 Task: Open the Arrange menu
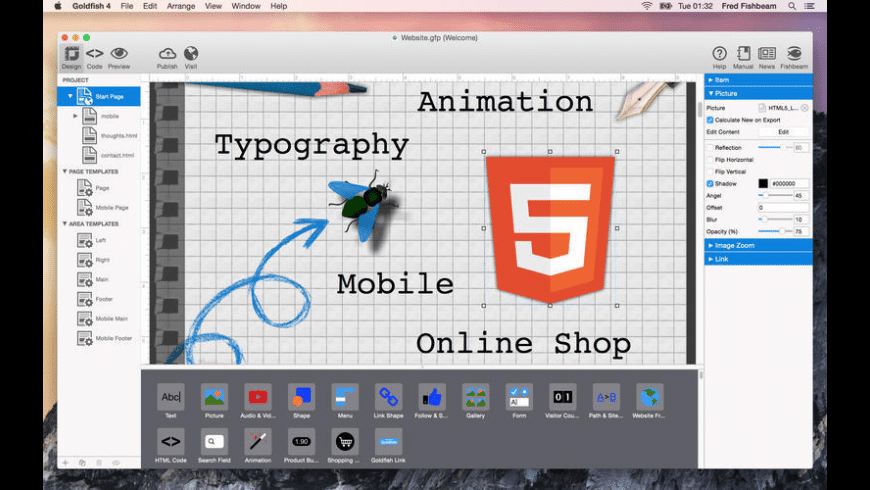pyautogui.click(x=181, y=6)
